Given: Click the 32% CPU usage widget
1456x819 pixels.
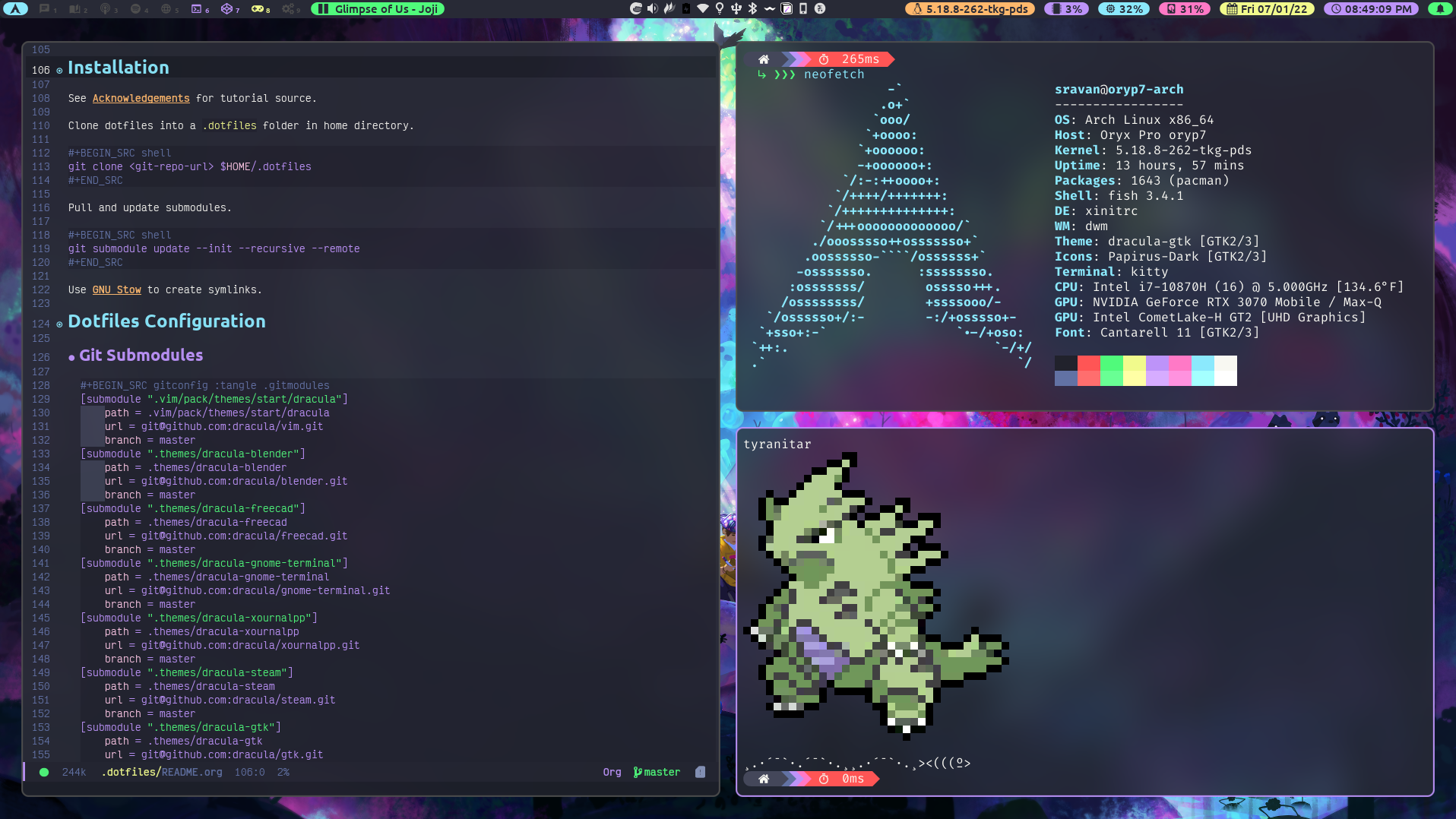Looking at the screenshot, I should coord(1124,9).
